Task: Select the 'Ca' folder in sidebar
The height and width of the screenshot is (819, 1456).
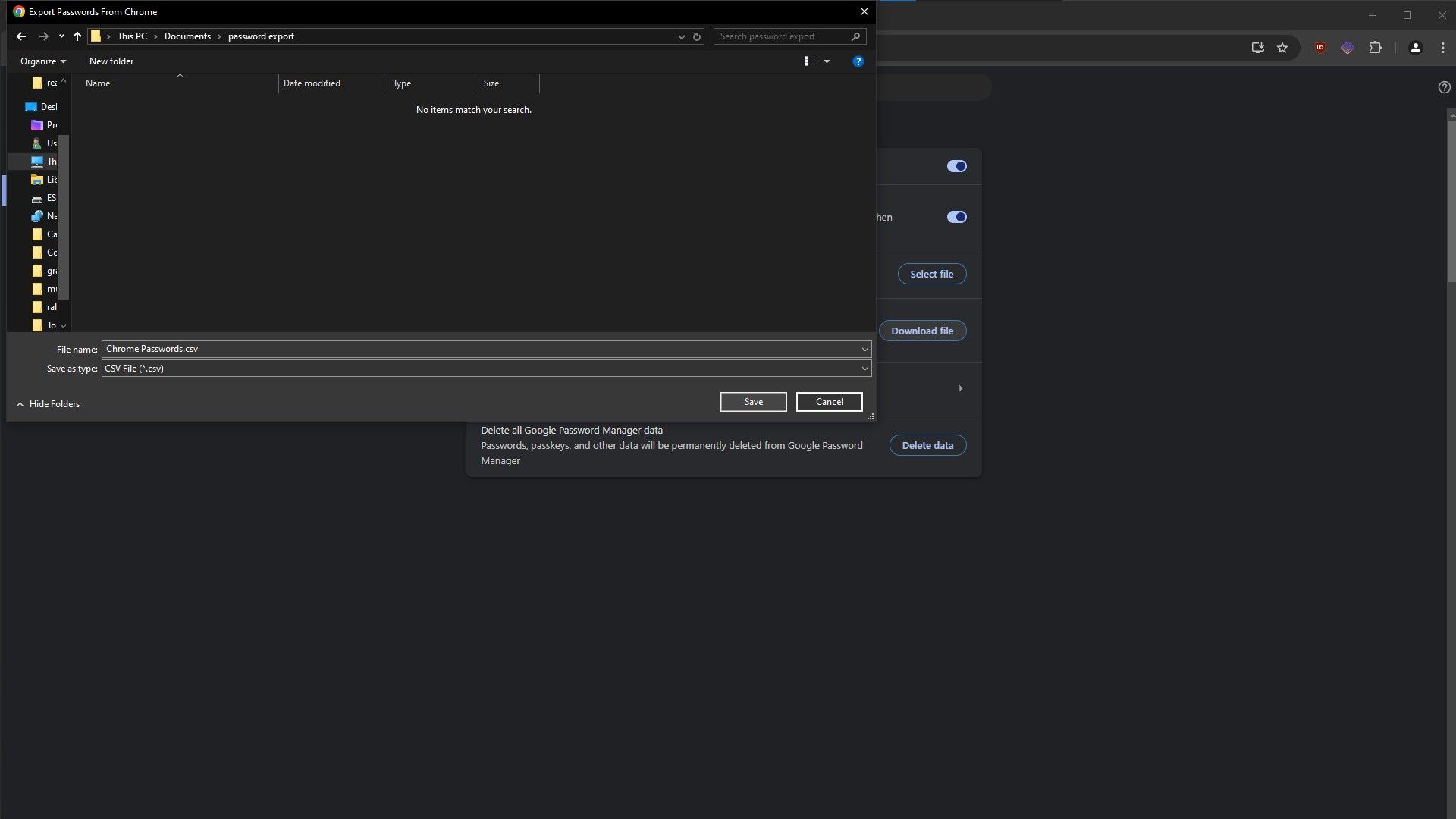Action: (x=44, y=234)
